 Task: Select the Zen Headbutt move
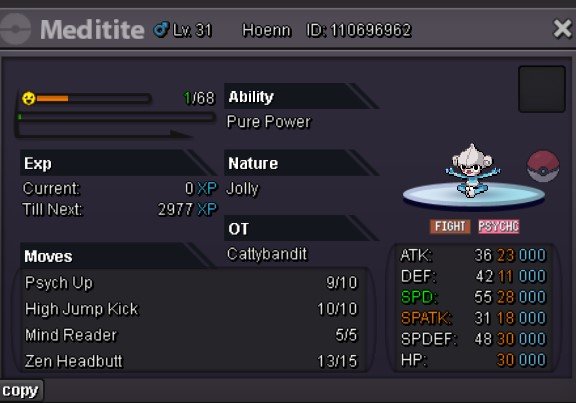tap(191, 361)
